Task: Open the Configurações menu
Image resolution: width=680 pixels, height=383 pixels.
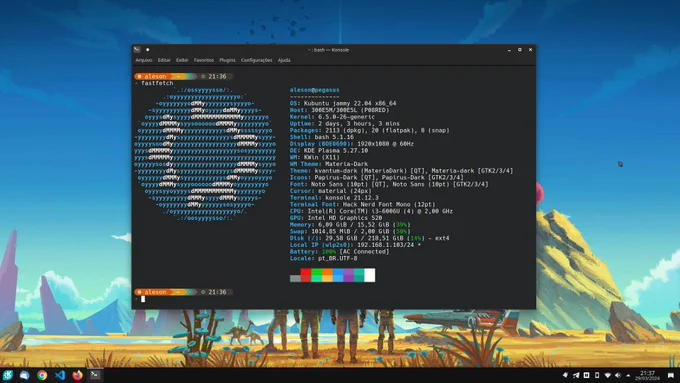Action: click(x=256, y=60)
